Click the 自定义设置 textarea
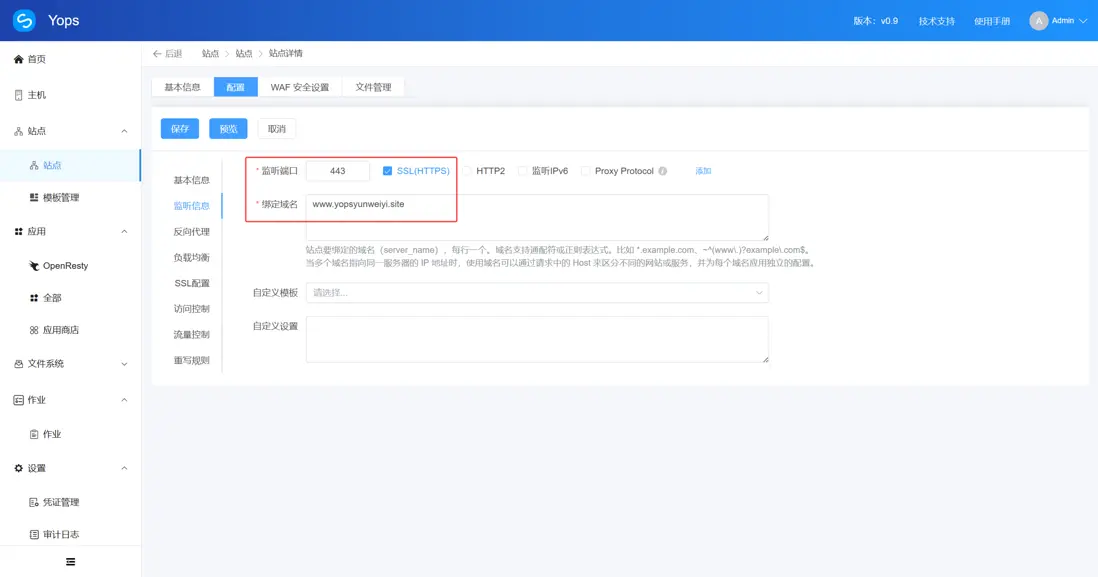Screen dimensions: 1098x577 click(537, 340)
